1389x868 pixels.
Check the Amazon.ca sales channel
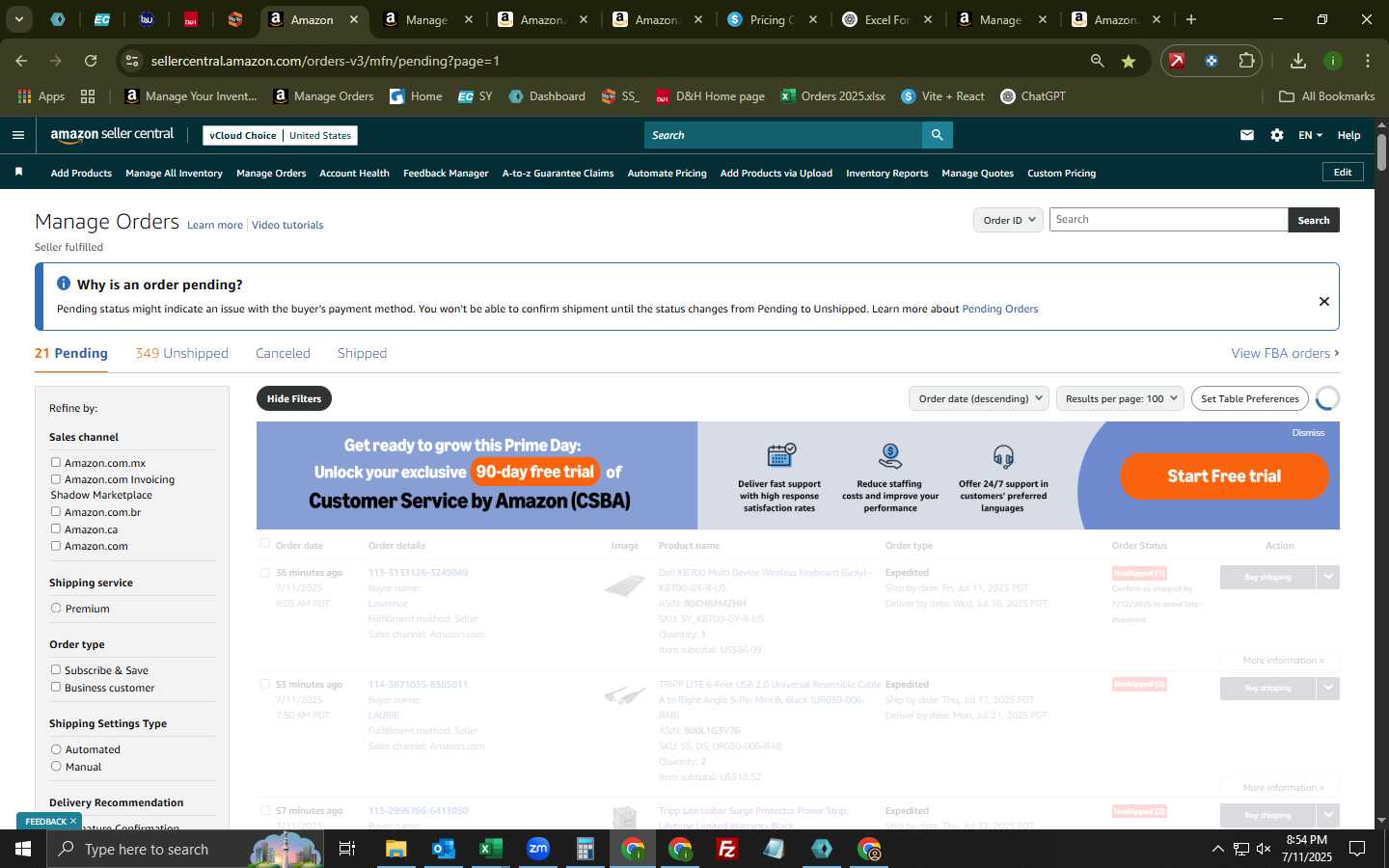pyautogui.click(x=56, y=529)
